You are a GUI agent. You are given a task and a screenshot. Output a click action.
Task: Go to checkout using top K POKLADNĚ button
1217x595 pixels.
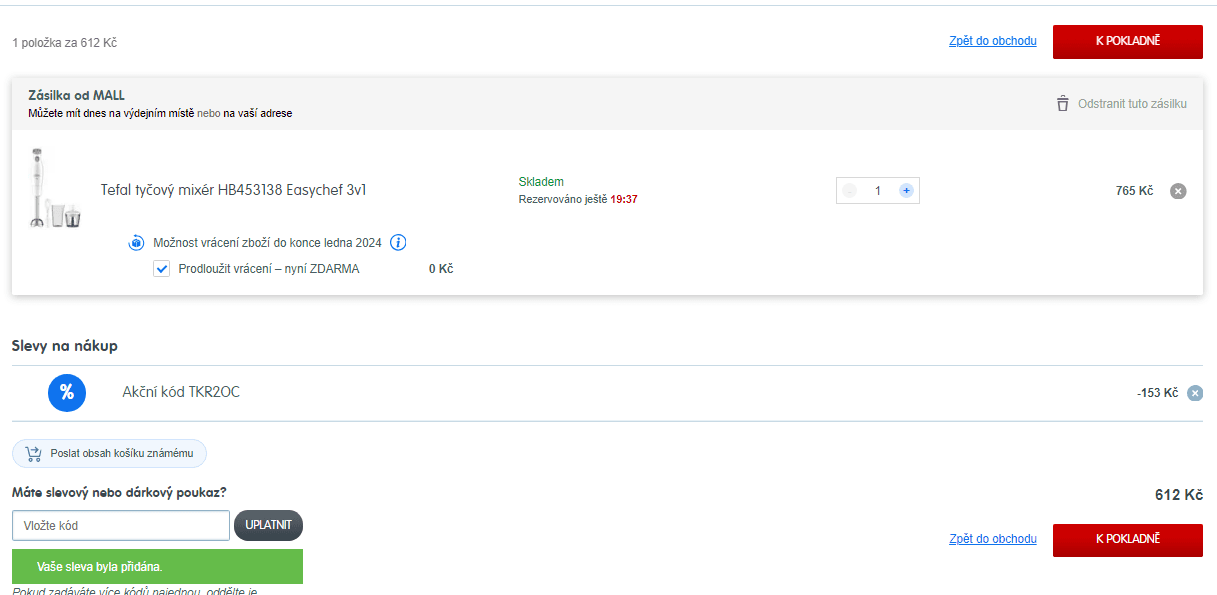pyautogui.click(x=1128, y=41)
